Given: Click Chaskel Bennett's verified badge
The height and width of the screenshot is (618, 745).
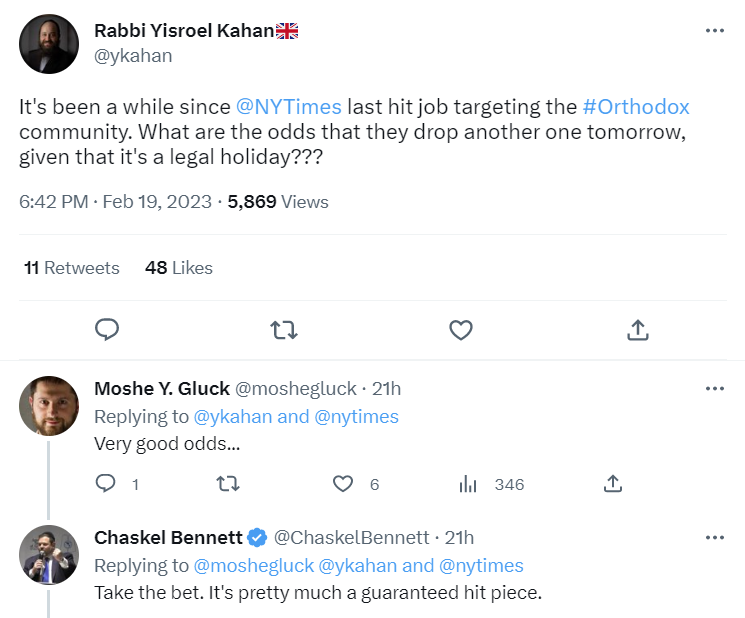Looking at the screenshot, I should point(257,538).
